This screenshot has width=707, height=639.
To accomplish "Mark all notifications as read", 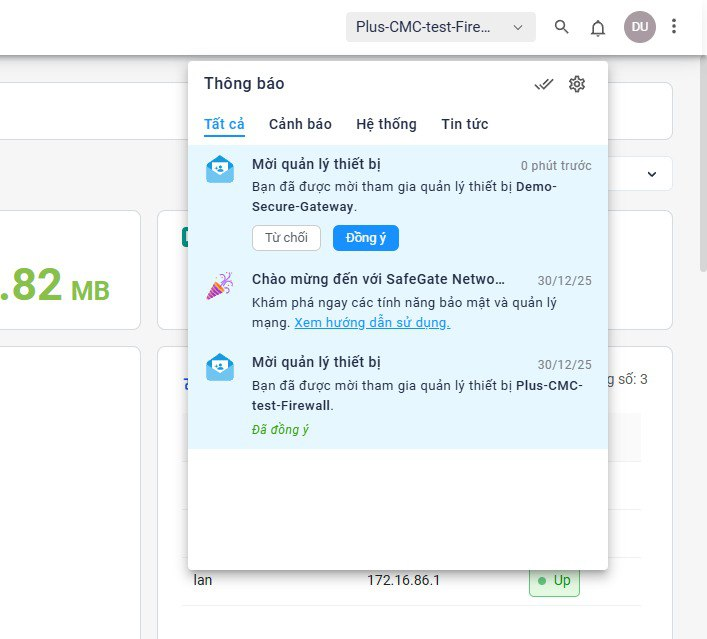I will [x=544, y=84].
